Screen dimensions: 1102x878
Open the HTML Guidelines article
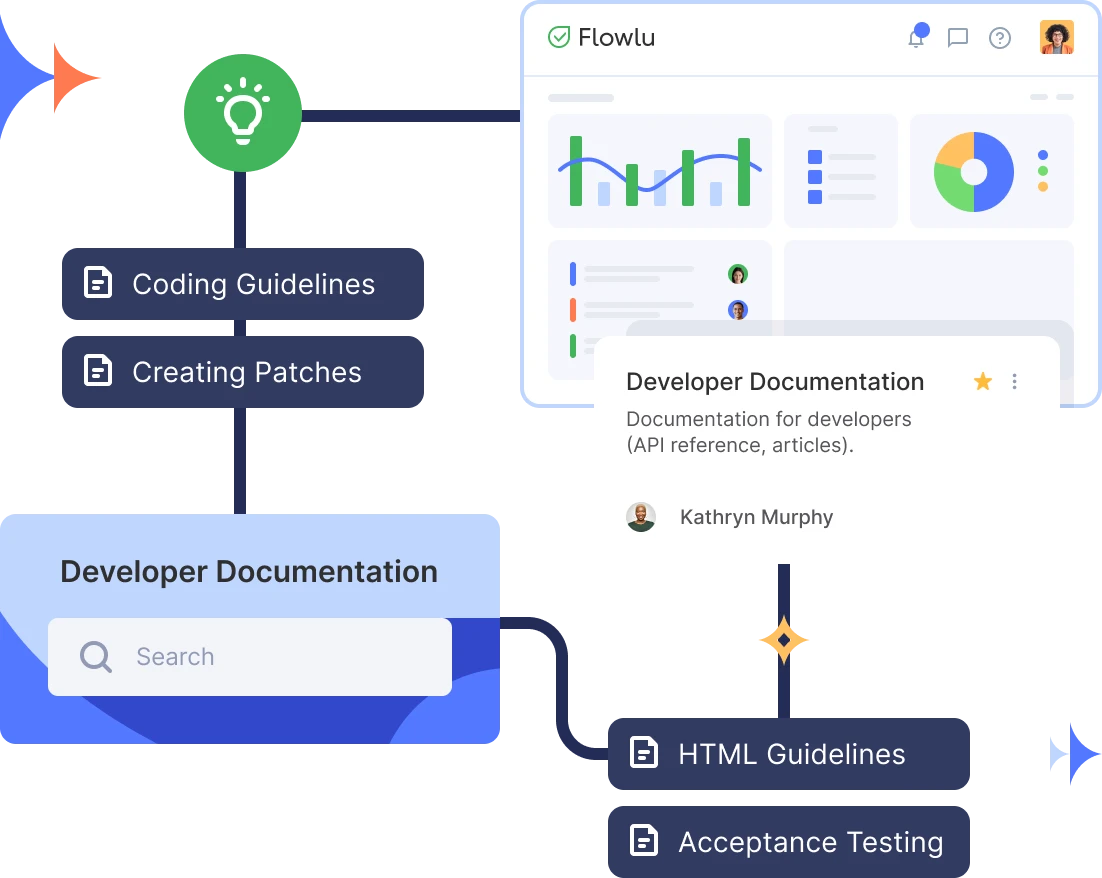coord(790,752)
